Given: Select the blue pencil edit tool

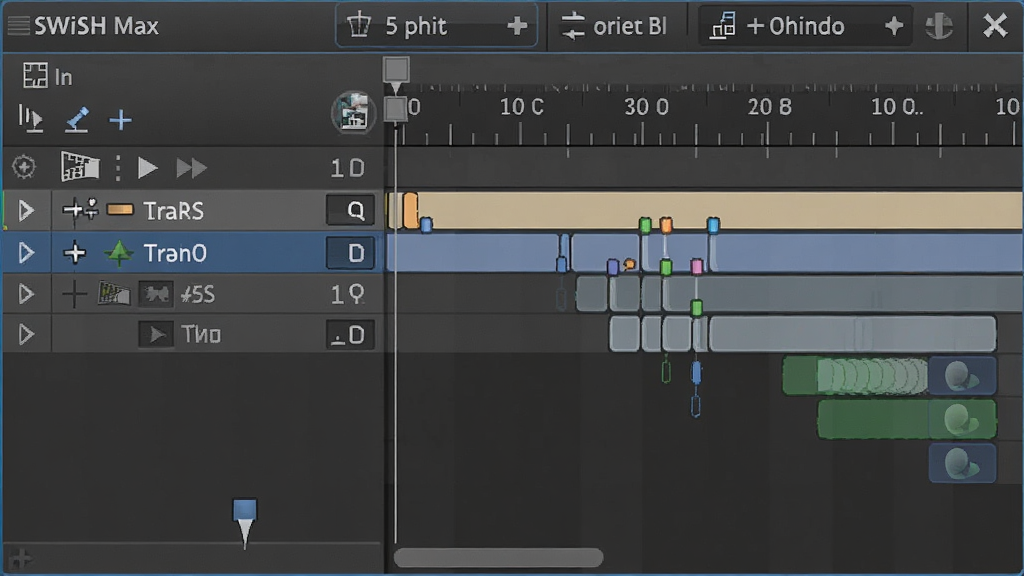Looking at the screenshot, I should tap(77, 120).
